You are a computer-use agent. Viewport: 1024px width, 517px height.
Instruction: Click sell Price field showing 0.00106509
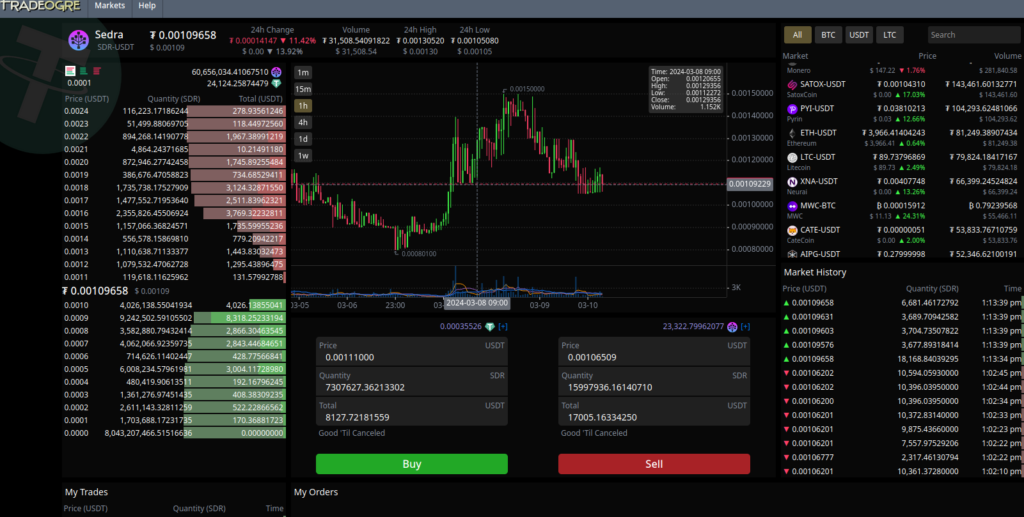(654, 352)
